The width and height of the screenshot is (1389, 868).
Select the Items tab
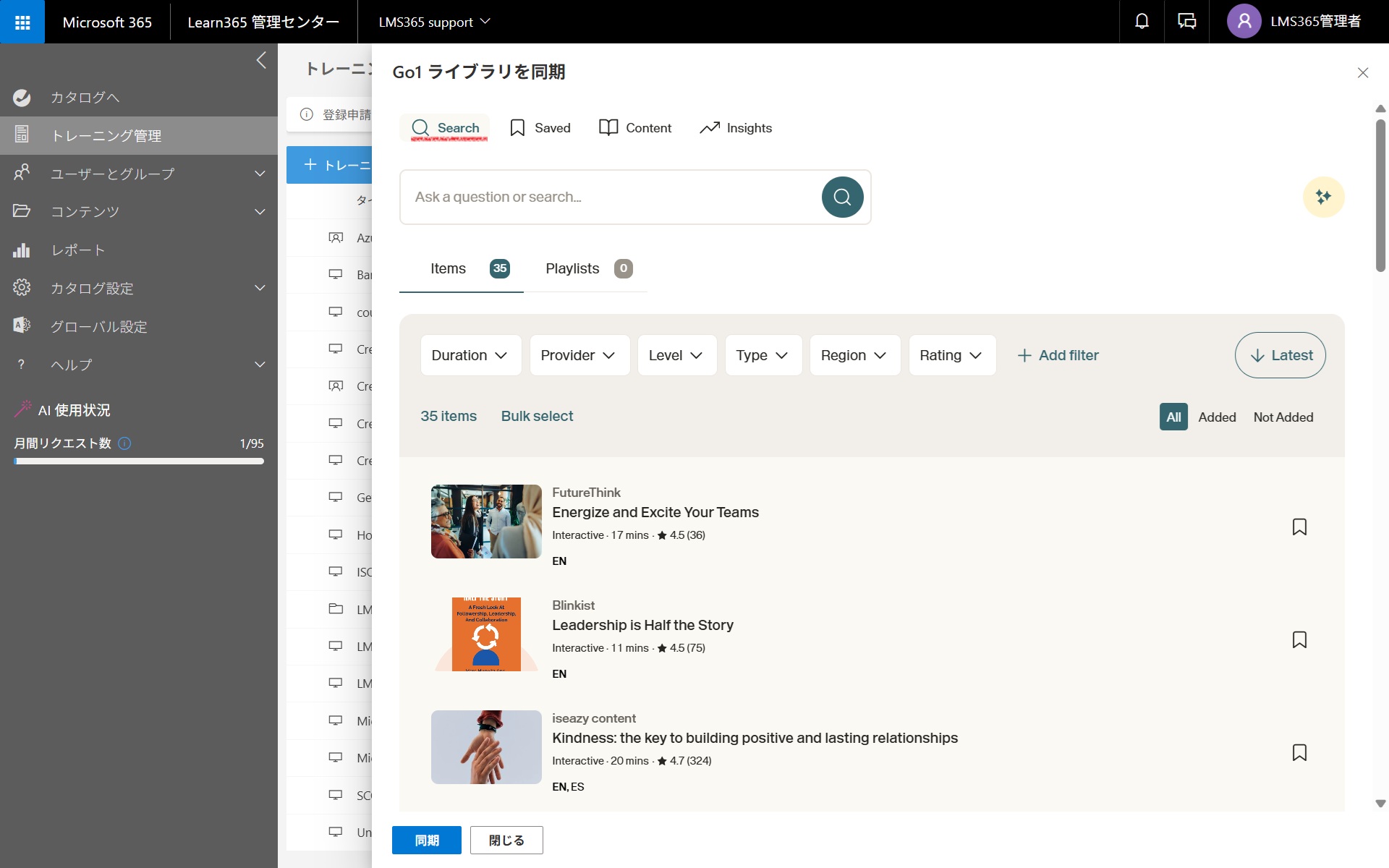click(x=462, y=268)
